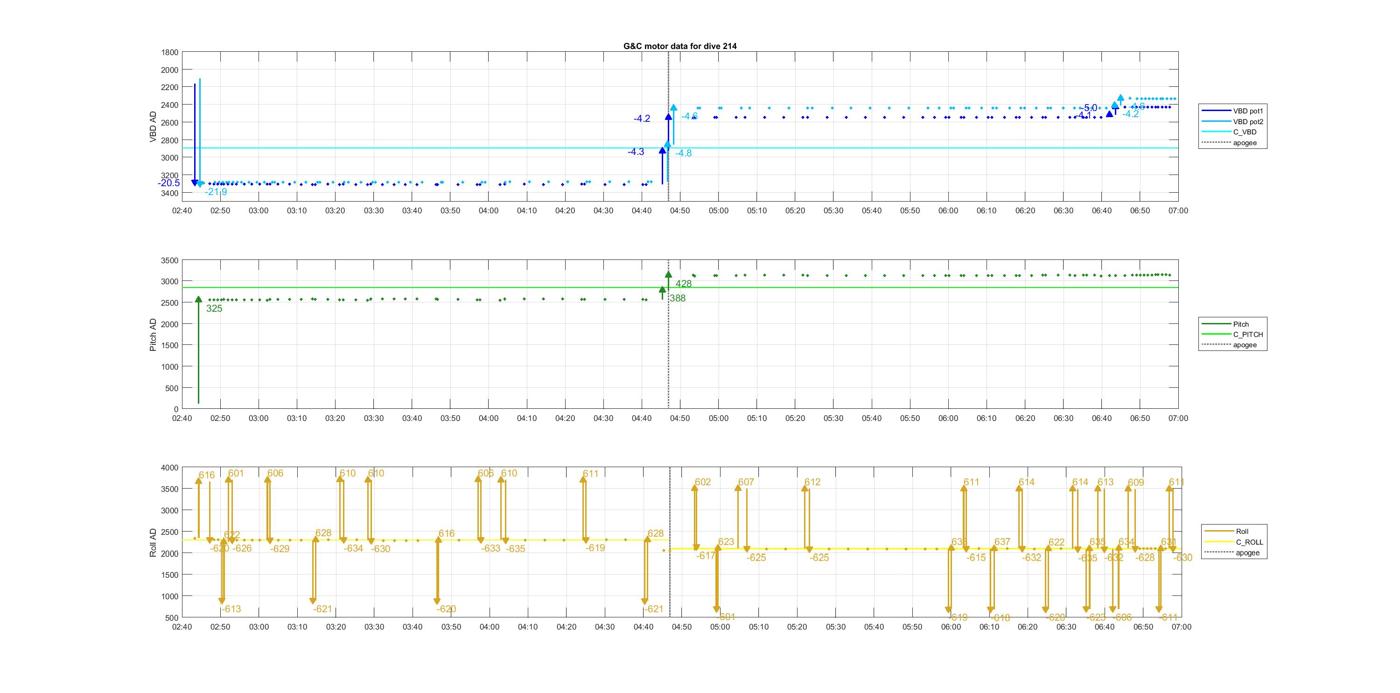Click the '-21.9' VBD data label
1400x693 pixels.
216,192
